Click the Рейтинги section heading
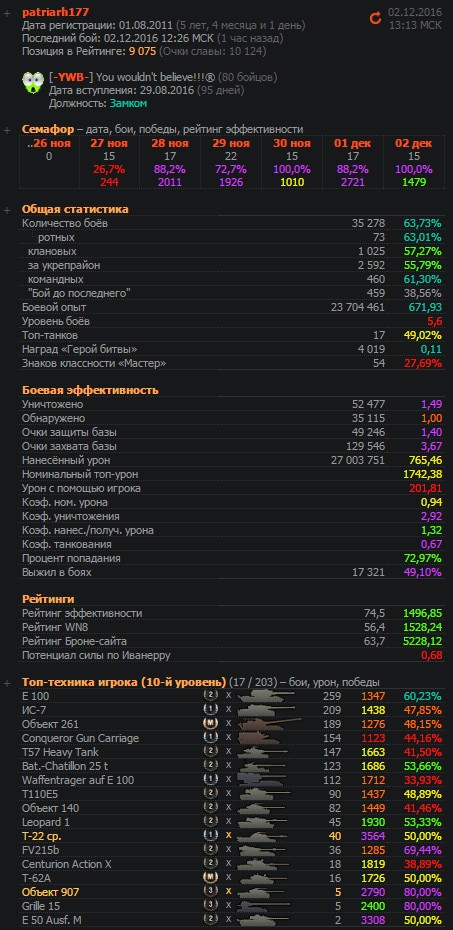 tap(48, 599)
